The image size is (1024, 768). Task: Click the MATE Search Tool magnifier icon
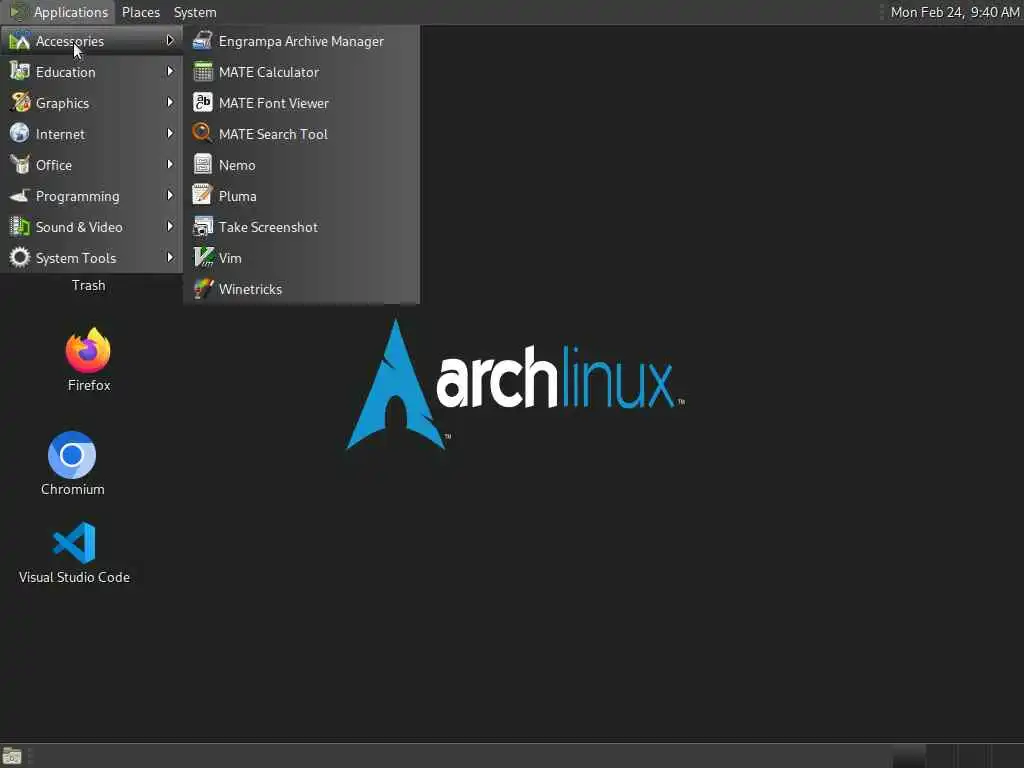[203, 133]
